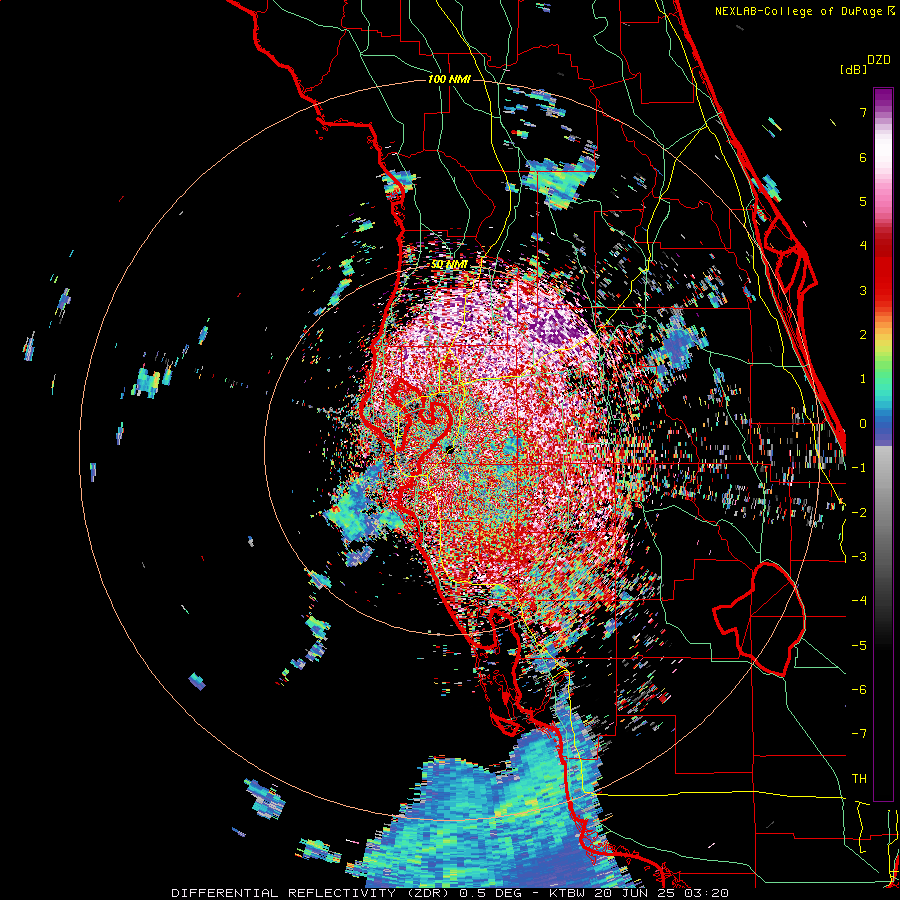900x900 pixels.
Task: Select the -1 value on the color scale
Action: pyautogui.click(x=859, y=468)
